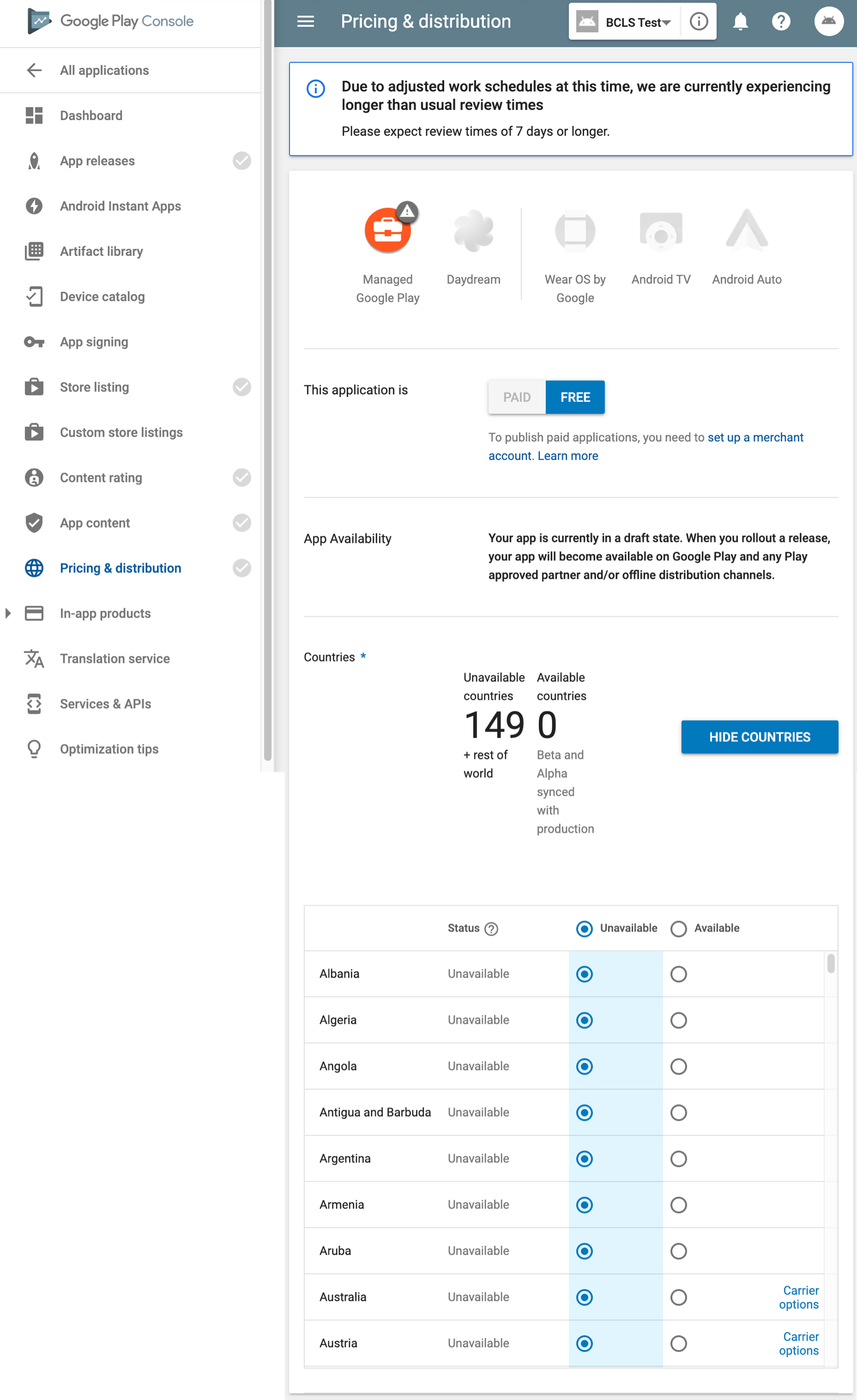Click the Status help question mark icon
This screenshot has width=857, height=1400.
pyautogui.click(x=491, y=929)
